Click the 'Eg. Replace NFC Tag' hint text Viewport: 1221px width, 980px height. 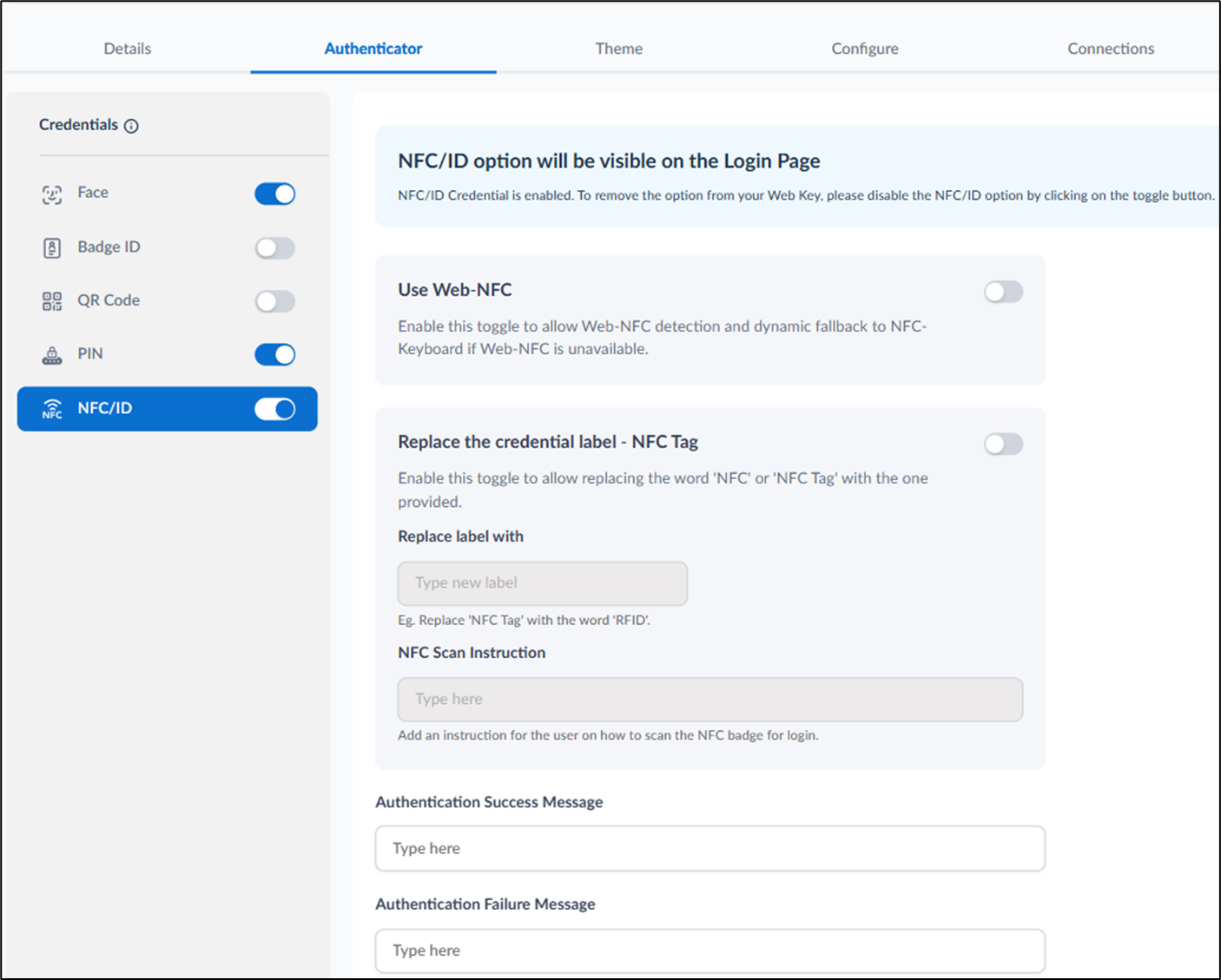[x=524, y=621]
